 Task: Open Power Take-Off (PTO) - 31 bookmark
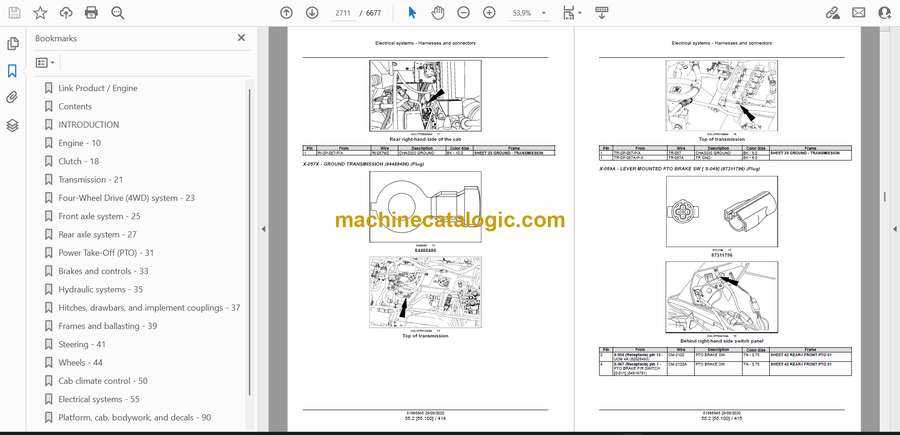pyautogui.click(x=106, y=253)
